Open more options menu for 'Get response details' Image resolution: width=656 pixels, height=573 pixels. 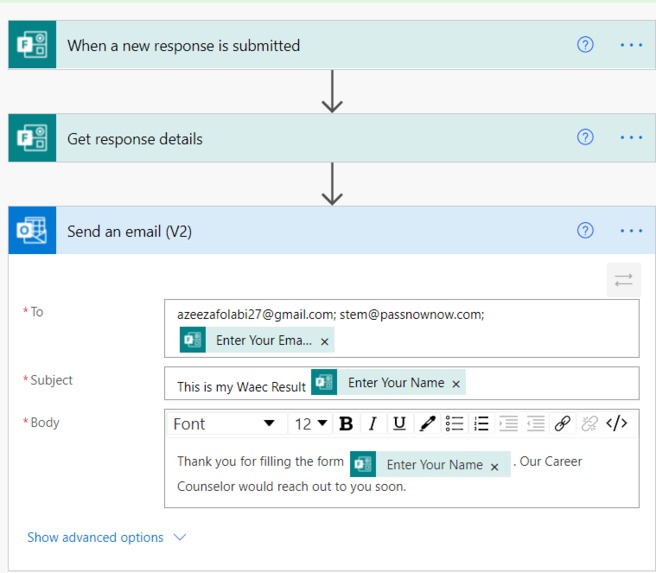coord(631,137)
